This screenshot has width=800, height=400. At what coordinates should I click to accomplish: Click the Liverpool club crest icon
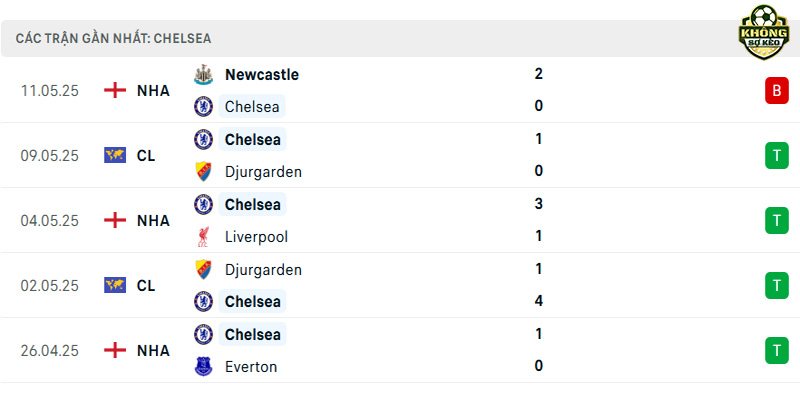pyautogui.click(x=204, y=237)
